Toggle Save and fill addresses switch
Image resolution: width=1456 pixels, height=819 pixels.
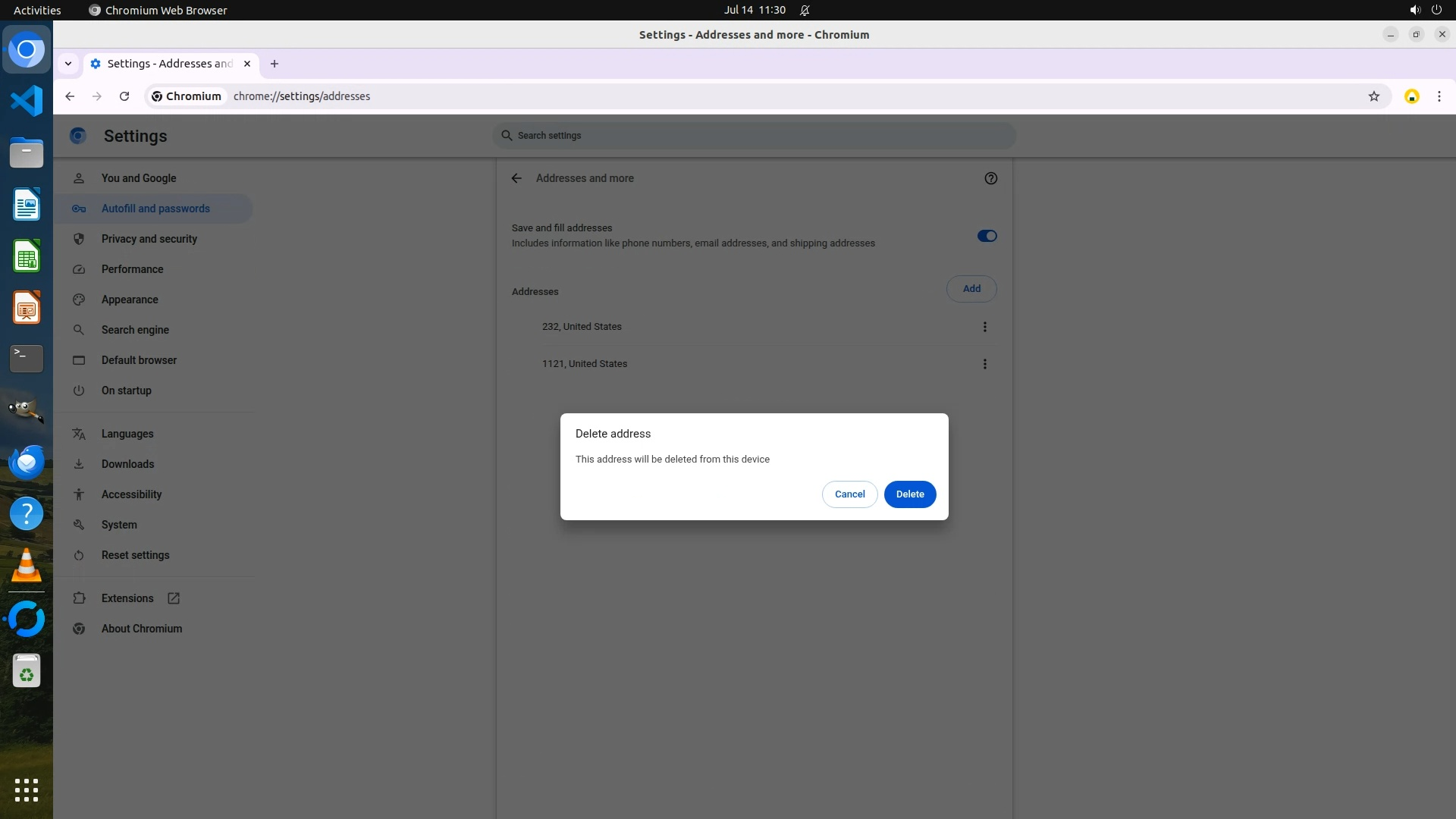coord(987,236)
